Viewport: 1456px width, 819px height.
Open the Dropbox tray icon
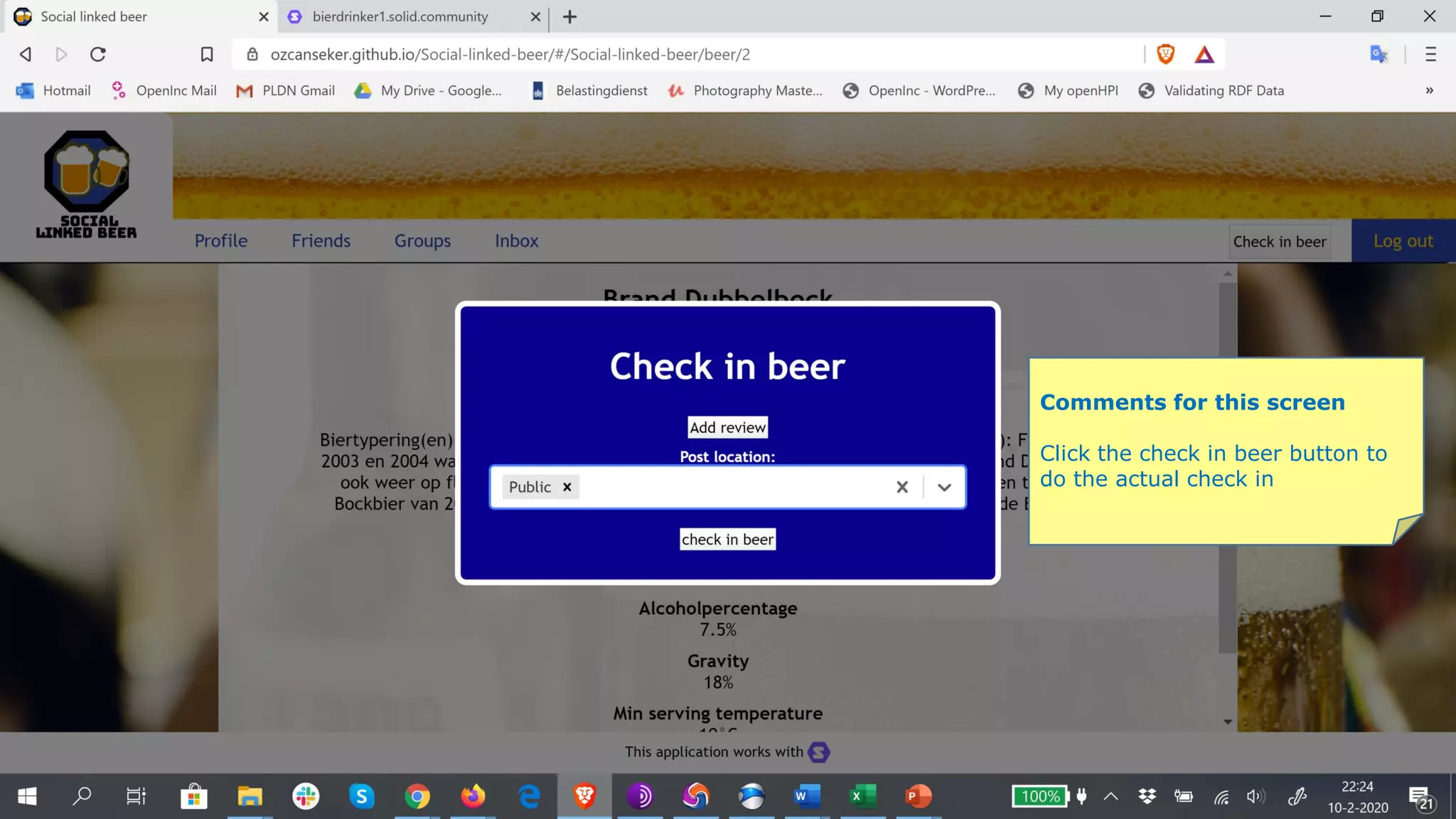[x=1147, y=796]
